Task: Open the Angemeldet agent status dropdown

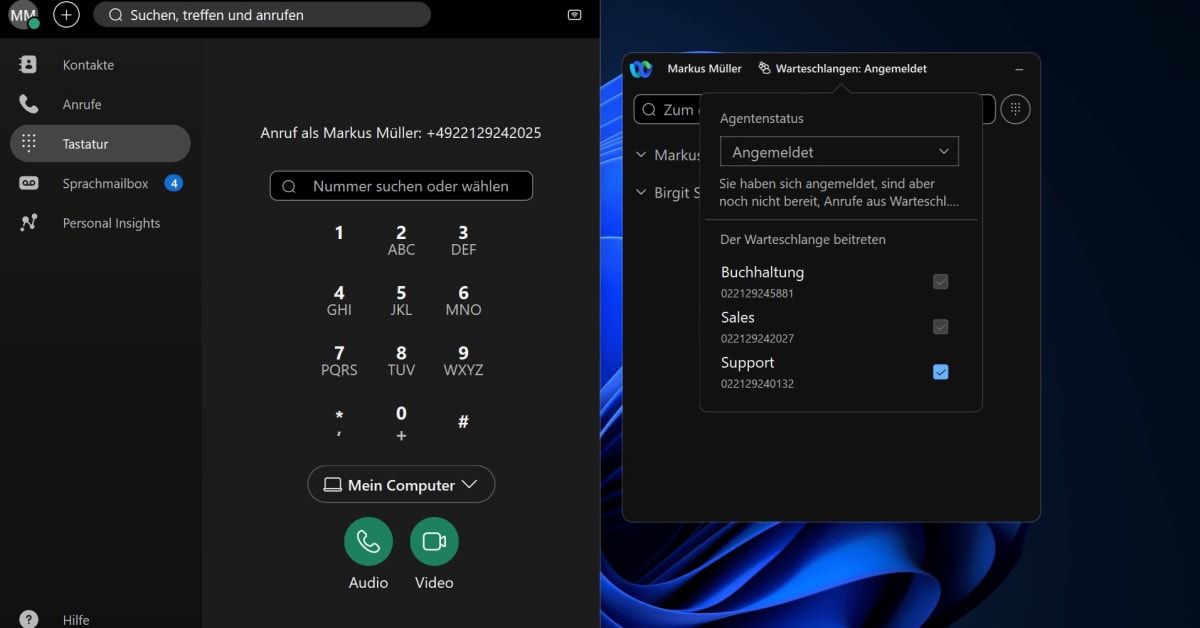Action: click(x=839, y=152)
